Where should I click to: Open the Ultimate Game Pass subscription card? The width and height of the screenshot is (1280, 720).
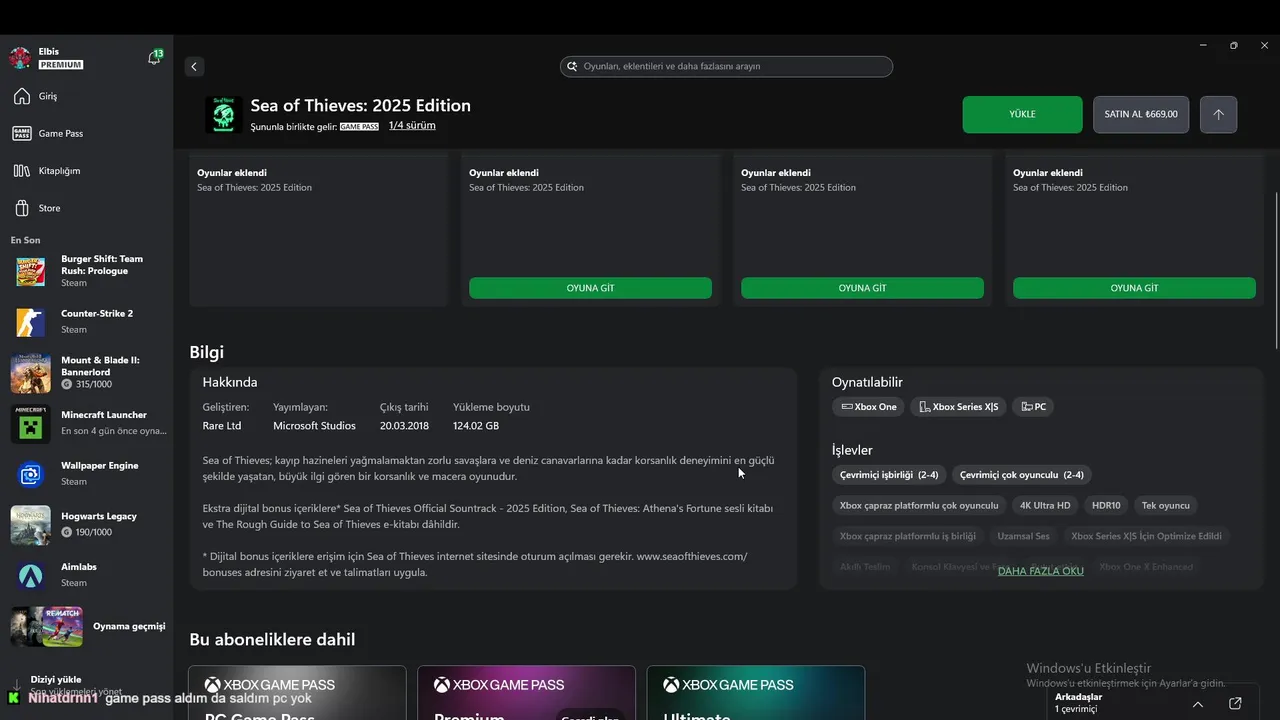[756, 693]
